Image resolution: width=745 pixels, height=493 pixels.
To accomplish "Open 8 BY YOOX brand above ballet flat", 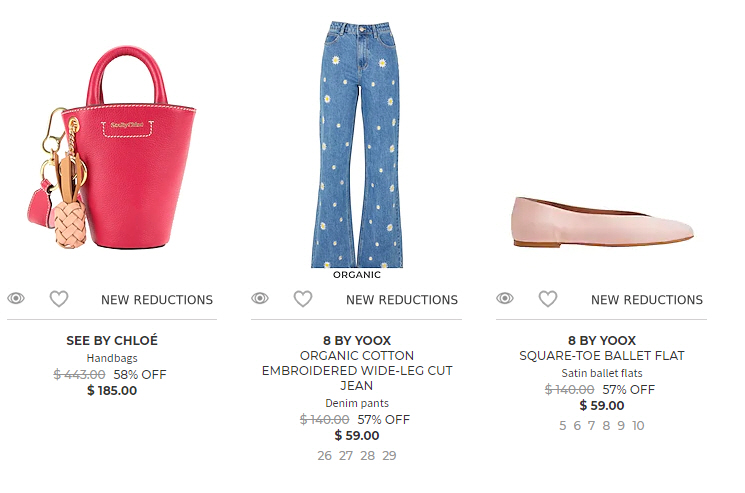I will 602,341.
